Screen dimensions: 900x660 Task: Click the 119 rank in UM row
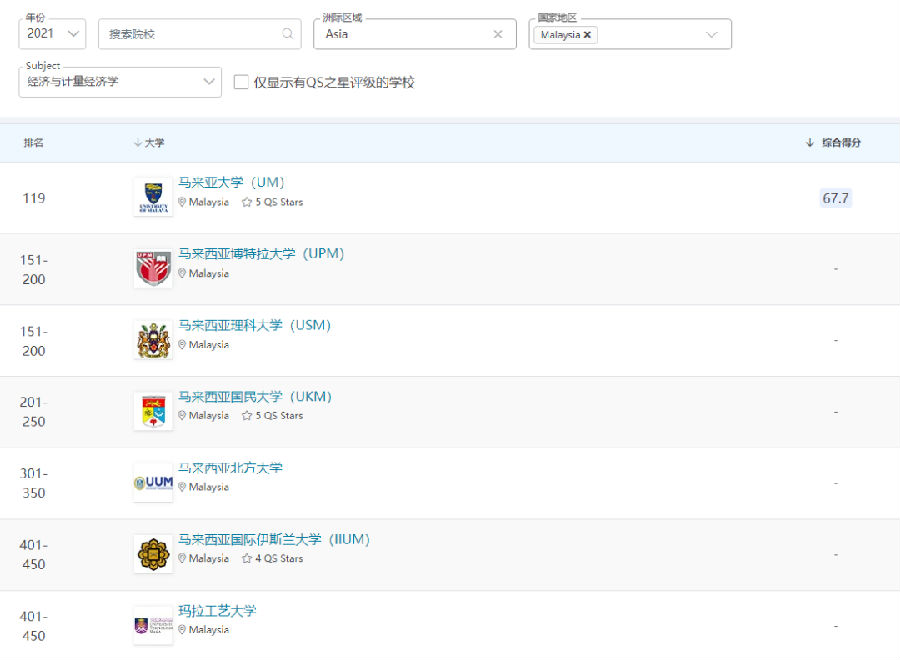click(33, 198)
